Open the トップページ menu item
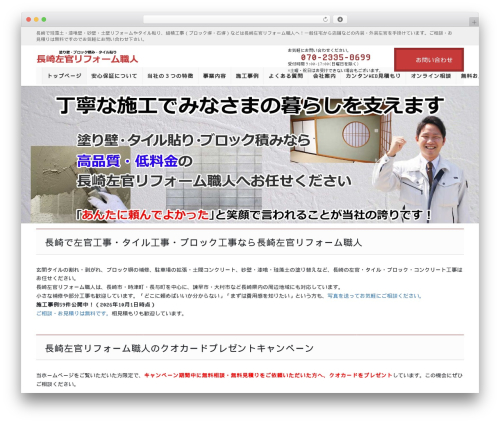This screenshot has height=423, width=500. (64, 76)
